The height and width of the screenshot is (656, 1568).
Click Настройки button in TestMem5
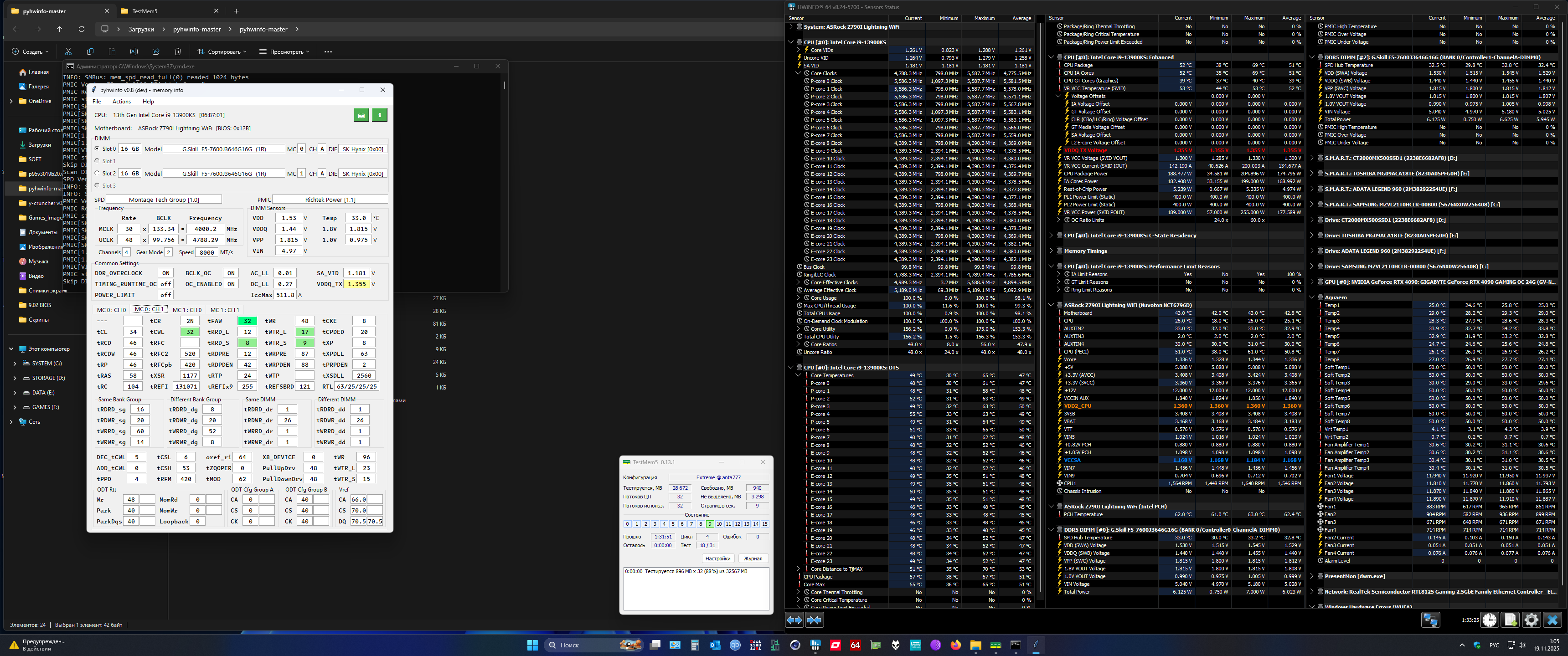[717, 558]
